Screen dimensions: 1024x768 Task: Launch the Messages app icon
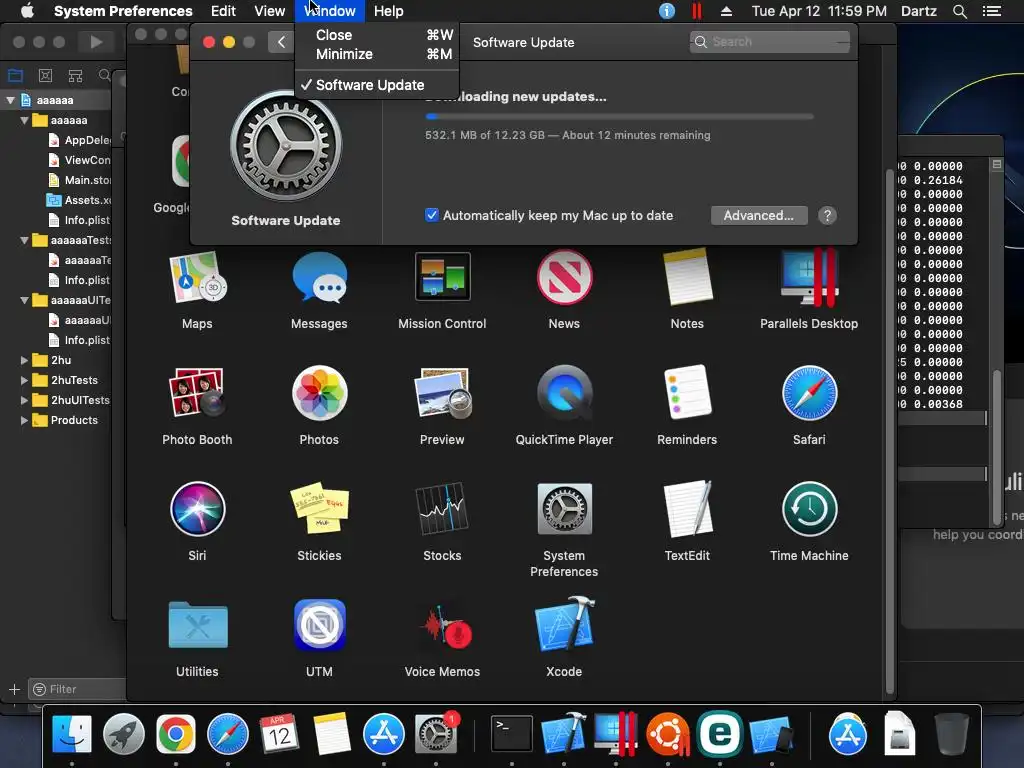click(319, 278)
